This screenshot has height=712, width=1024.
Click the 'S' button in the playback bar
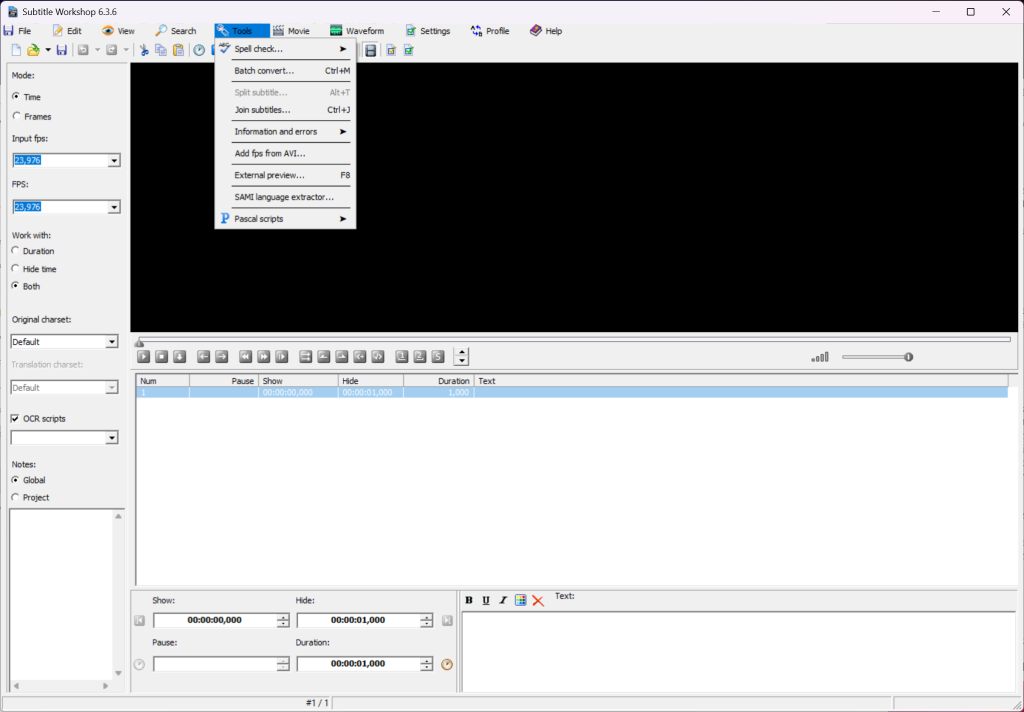(x=438, y=357)
